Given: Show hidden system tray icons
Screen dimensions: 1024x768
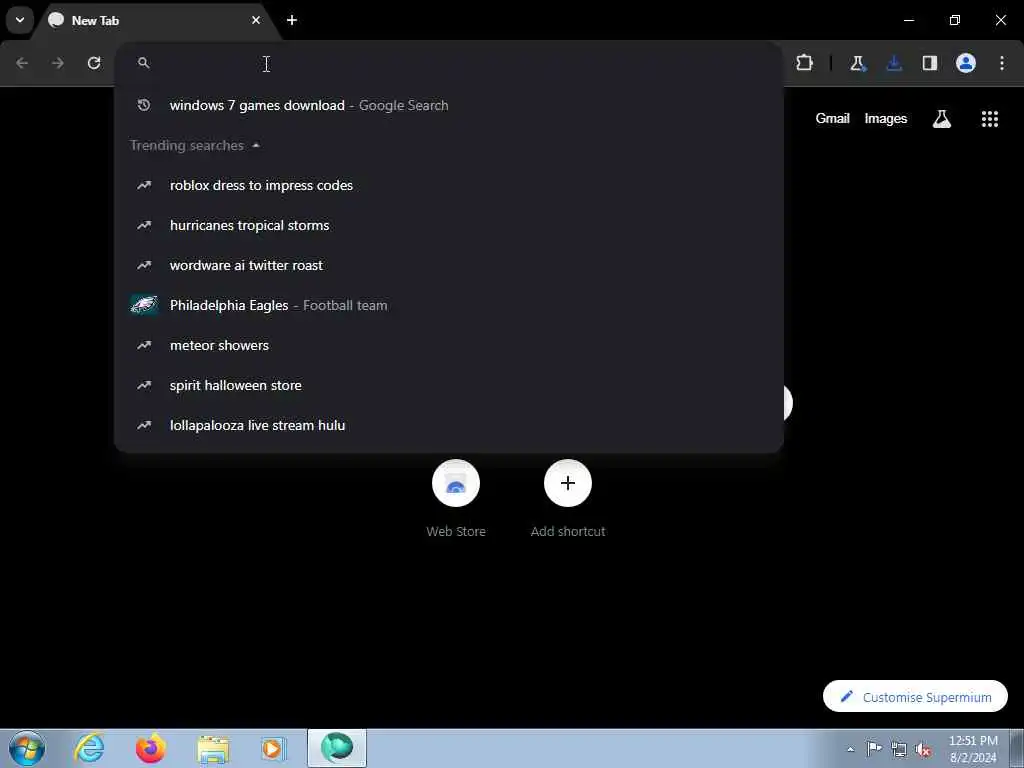Looking at the screenshot, I should click(850, 749).
